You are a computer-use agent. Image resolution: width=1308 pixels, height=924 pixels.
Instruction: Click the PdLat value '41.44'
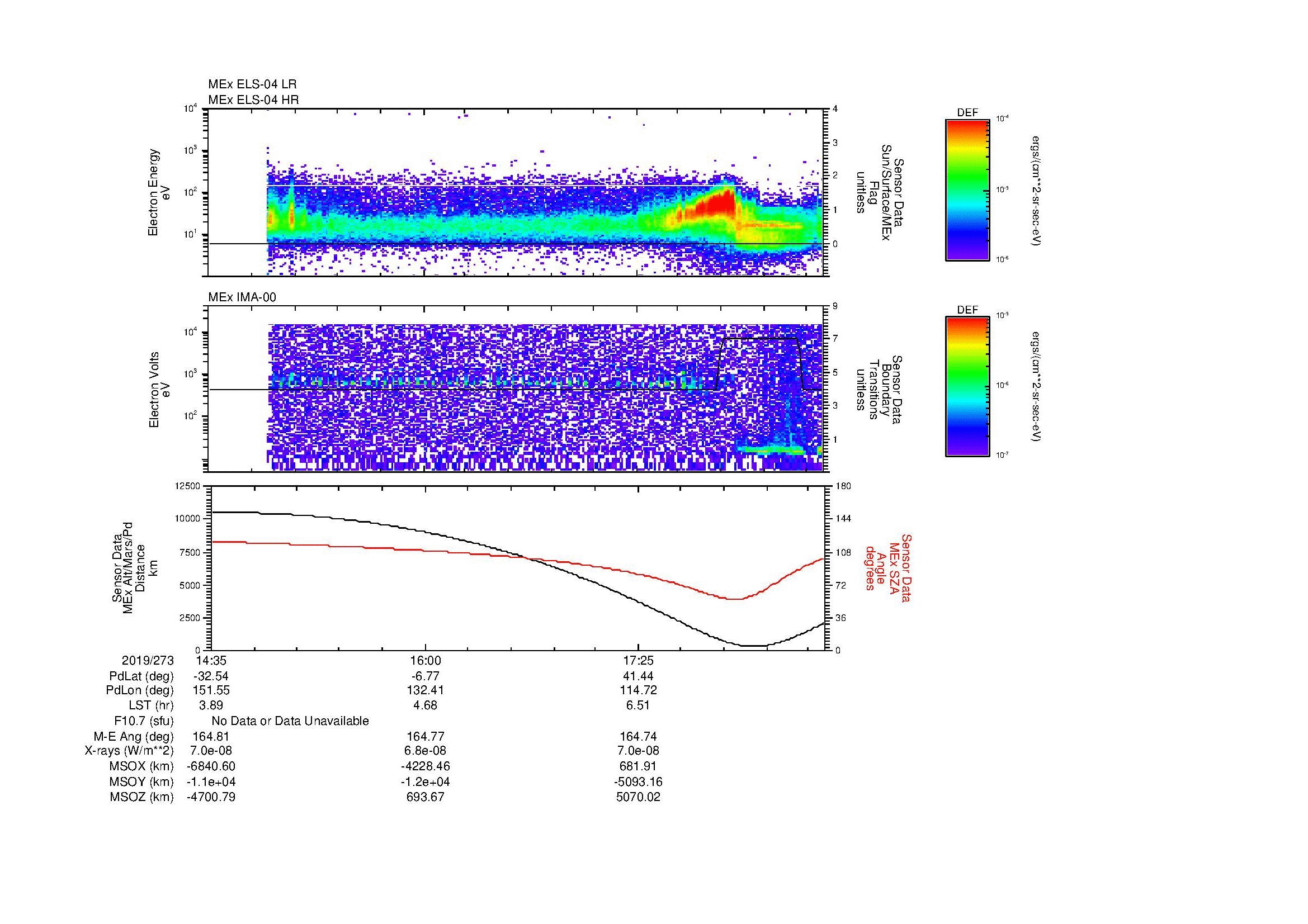(639, 676)
